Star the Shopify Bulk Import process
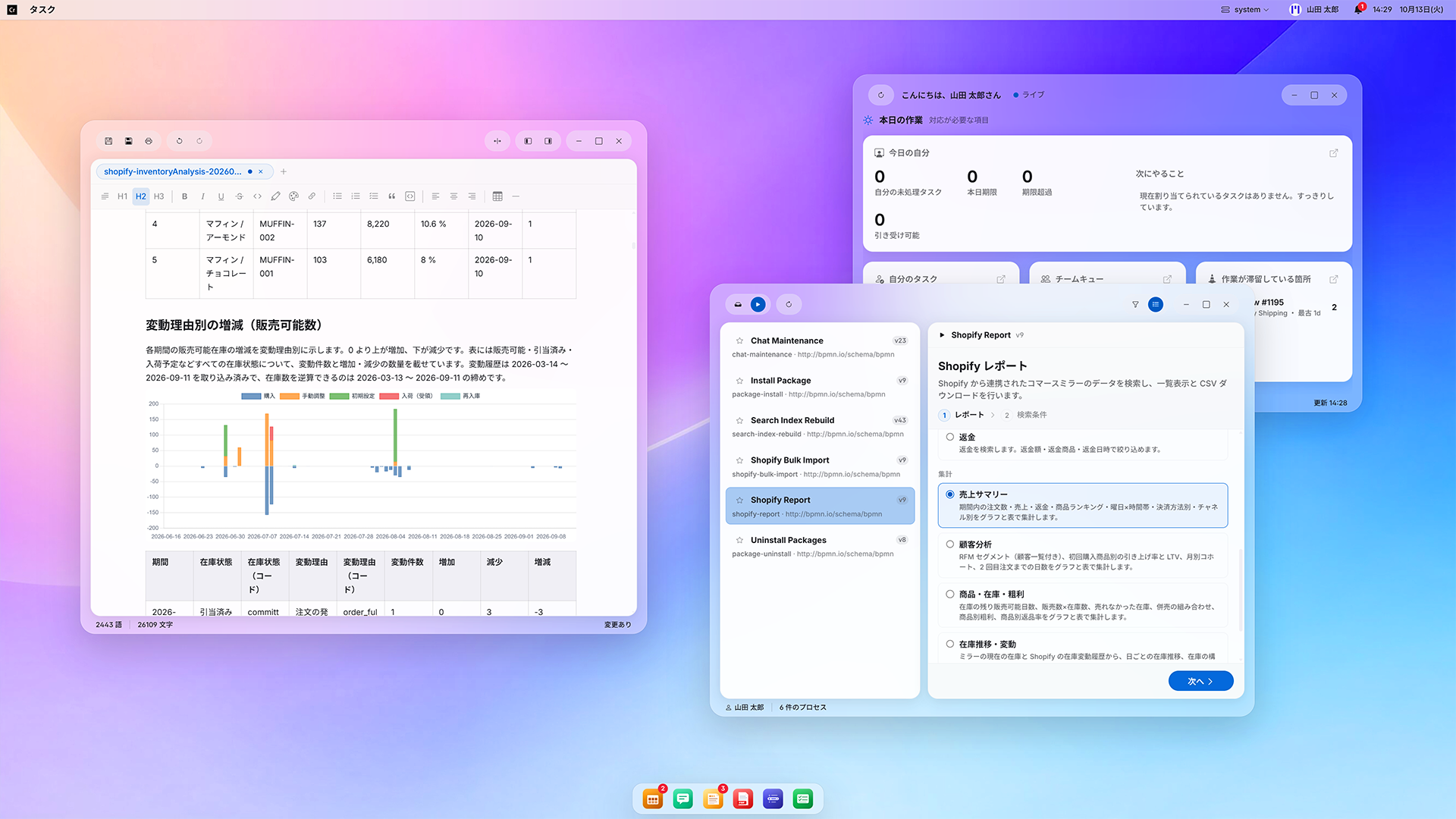This screenshot has width=1456, height=819. pos(739,460)
